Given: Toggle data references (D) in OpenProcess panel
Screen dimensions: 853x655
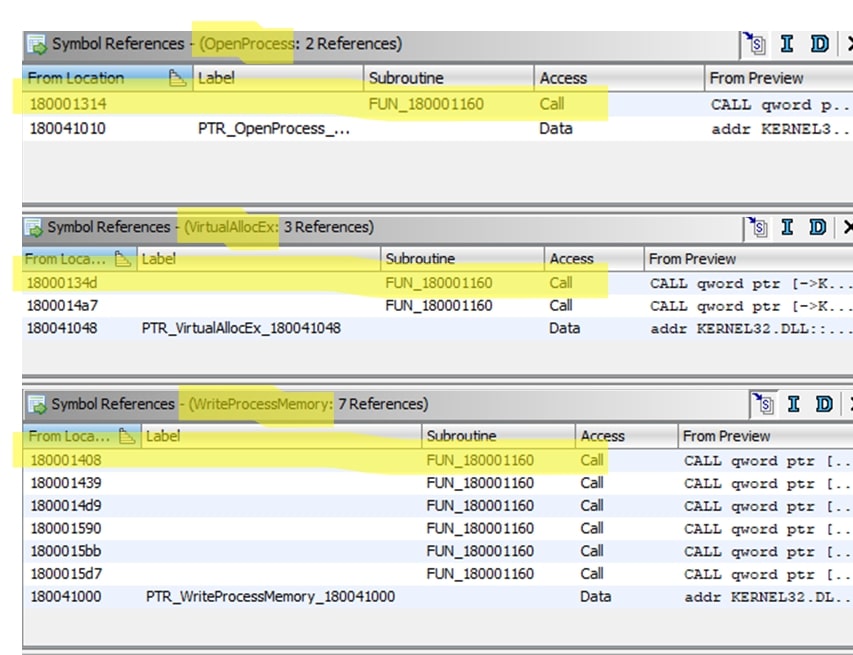Looking at the screenshot, I should (819, 44).
